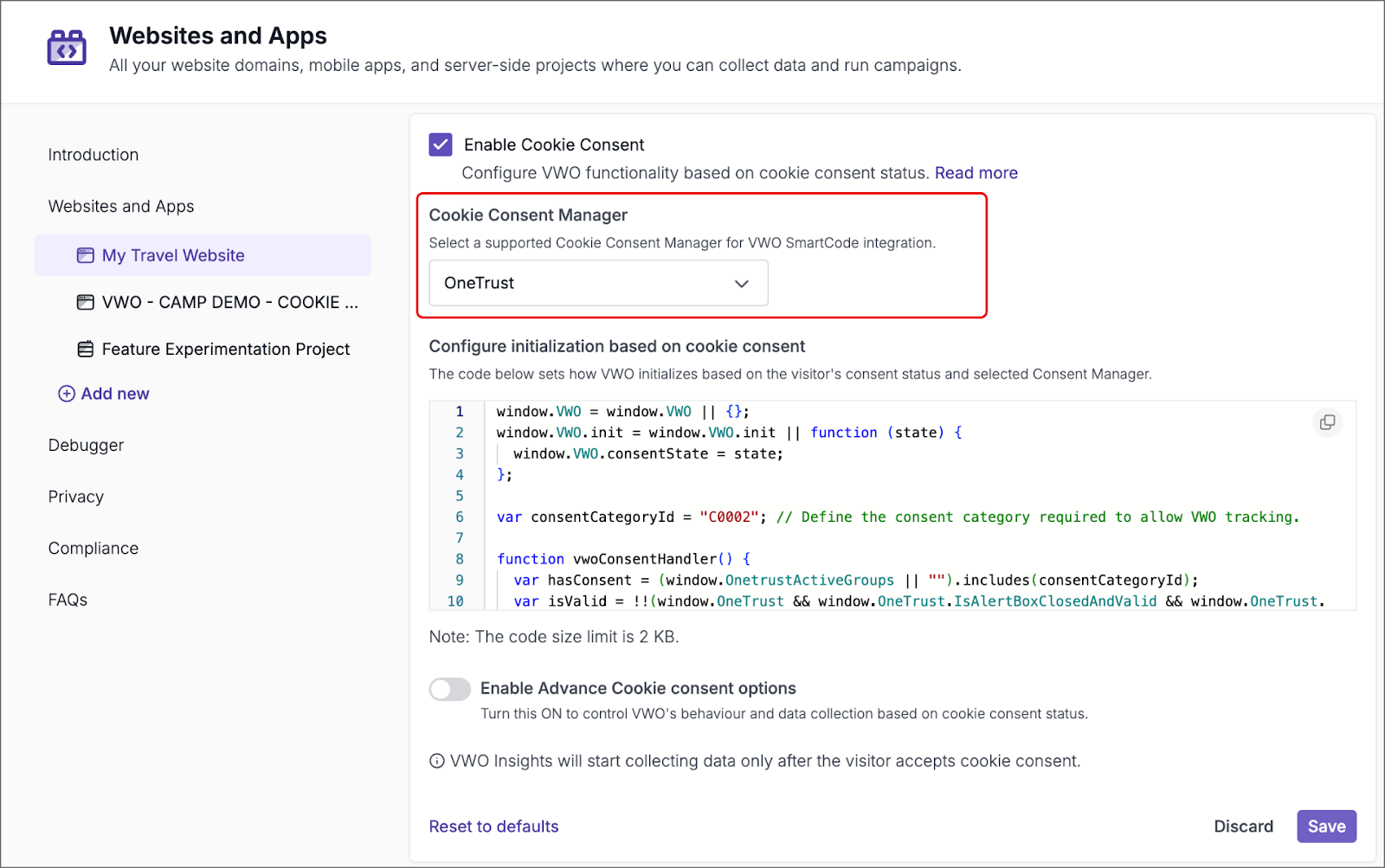Turn on Enable Advance Cookie consent options
The width and height of the screenshot is (1385, 868).
click(450, 689)
